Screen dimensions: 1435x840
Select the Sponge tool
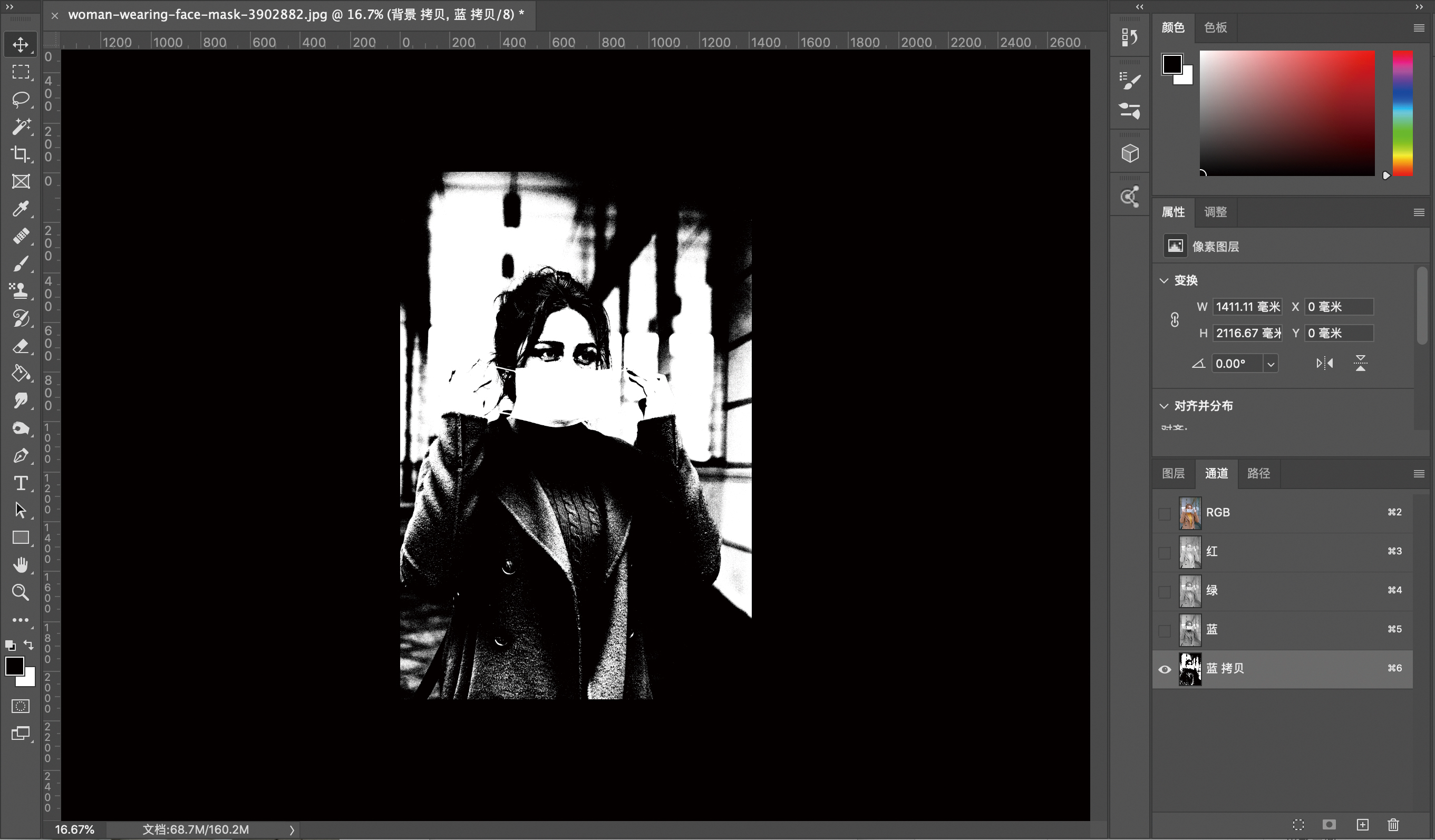tap(21, 428)
